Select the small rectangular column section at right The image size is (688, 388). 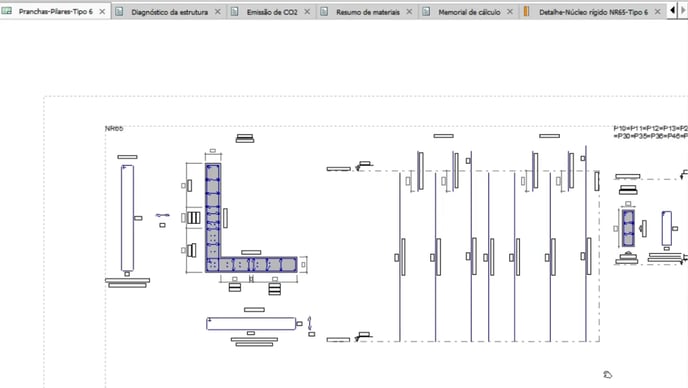(x=628, y=228)
